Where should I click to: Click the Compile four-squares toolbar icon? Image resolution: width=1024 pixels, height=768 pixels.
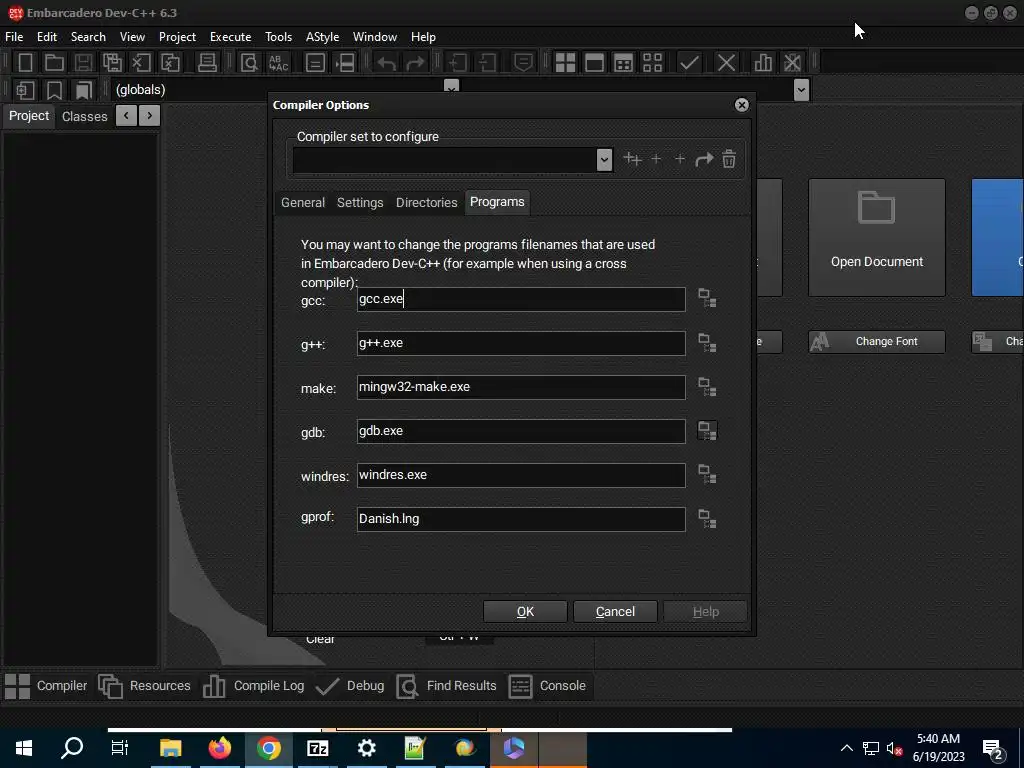coord(565,63)
